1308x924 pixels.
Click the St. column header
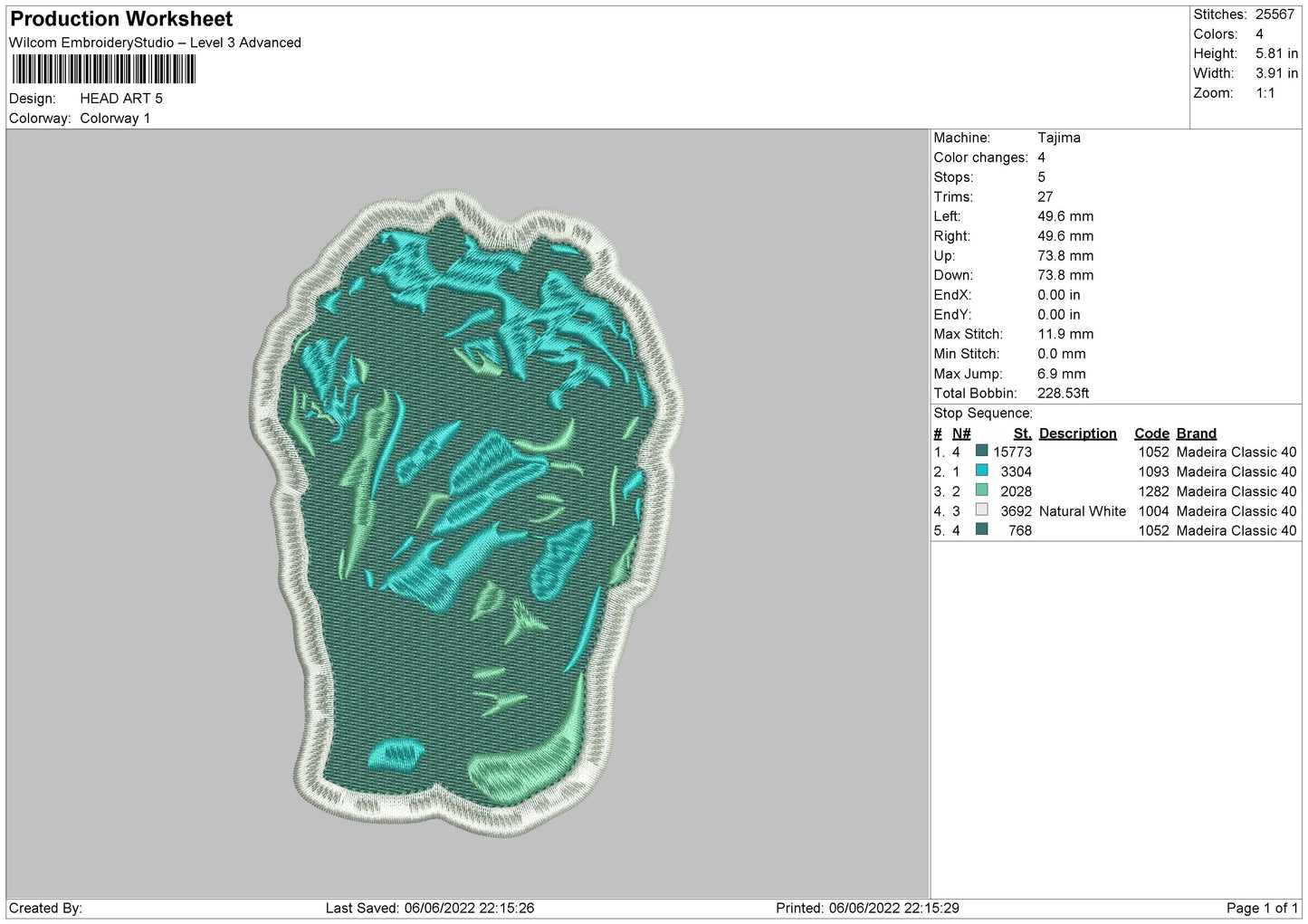1023,433
